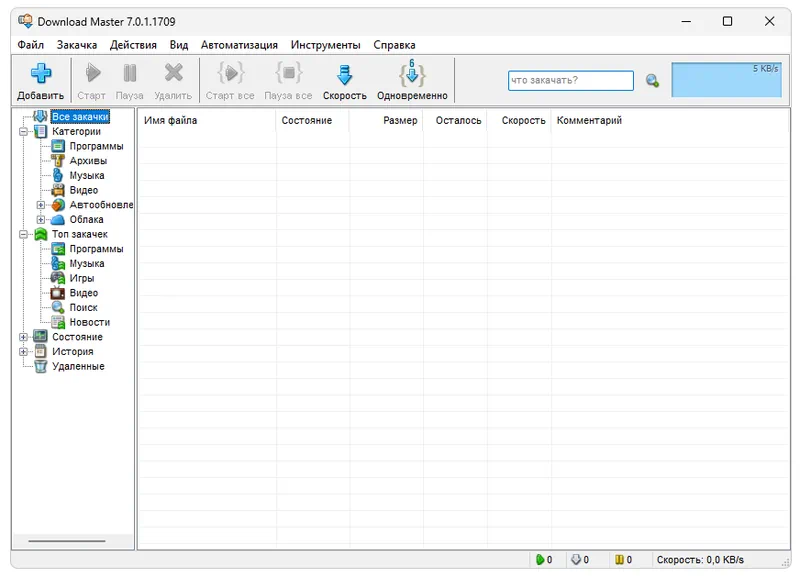The height and width of the screenshot is (577, 800).
Task: Click the Пауза все toolbar icon
Action: 289,73
